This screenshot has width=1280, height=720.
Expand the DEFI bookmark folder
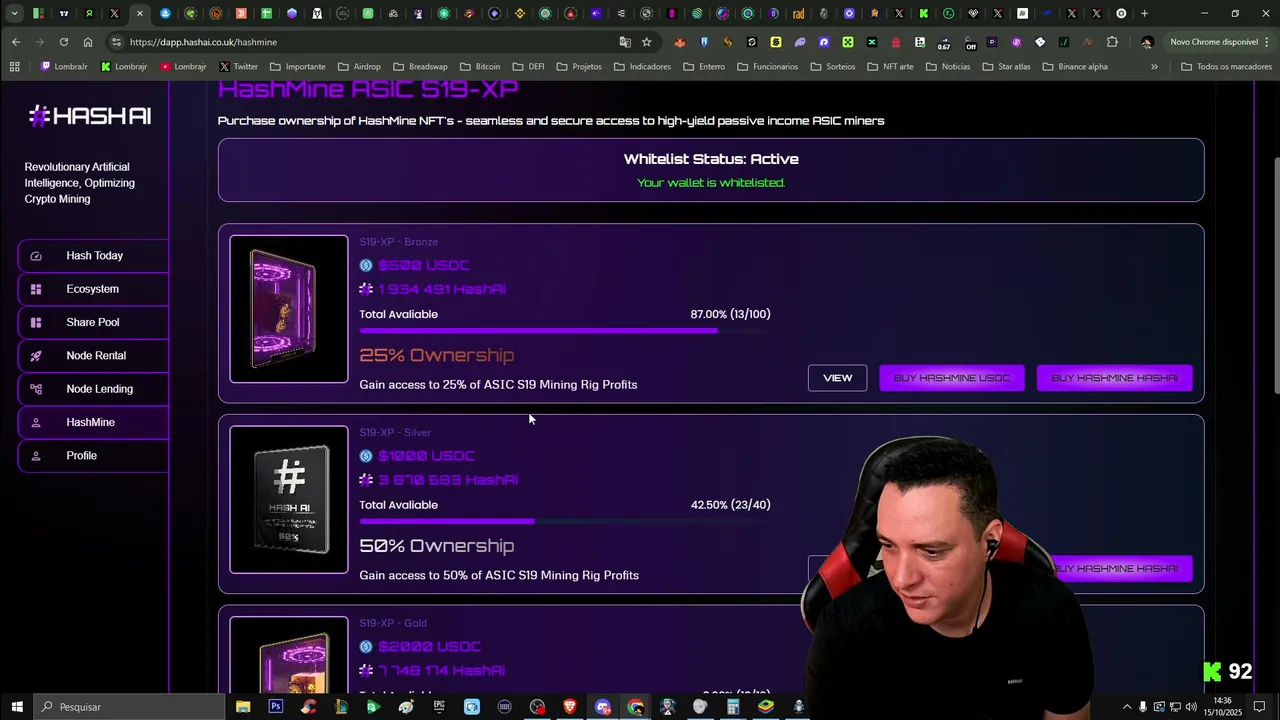[x=529, y=67]
